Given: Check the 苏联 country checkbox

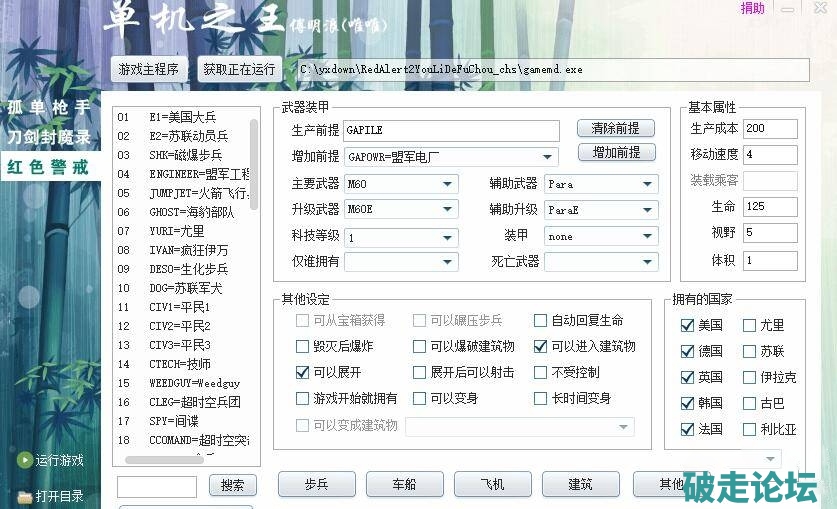Looking at the screenshot, I should click(749, 352).
